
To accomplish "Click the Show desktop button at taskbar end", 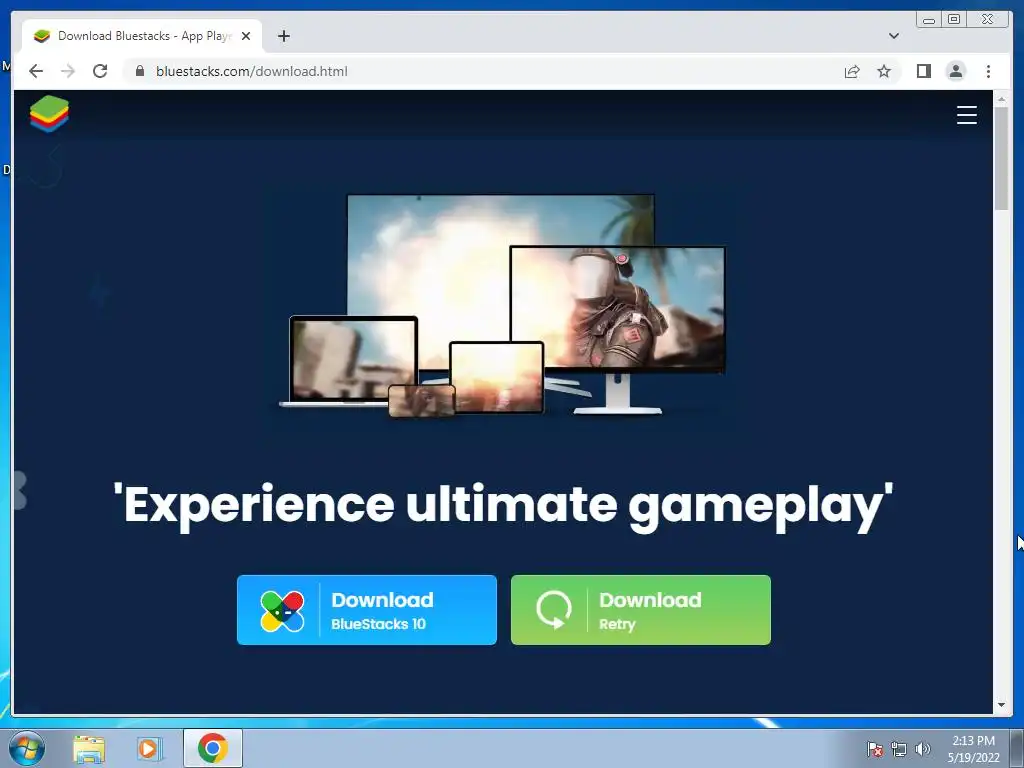I will tap(1017, 748).
